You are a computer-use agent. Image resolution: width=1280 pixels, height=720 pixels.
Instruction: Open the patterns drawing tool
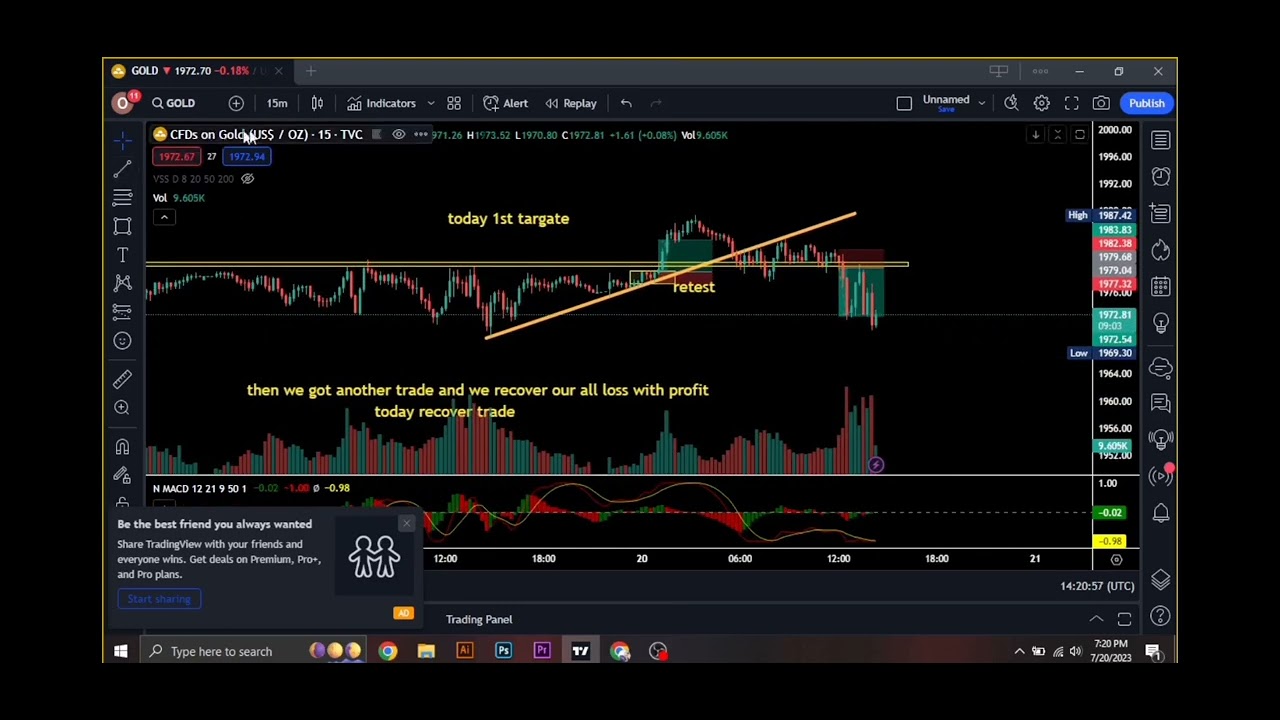point(122,284)
